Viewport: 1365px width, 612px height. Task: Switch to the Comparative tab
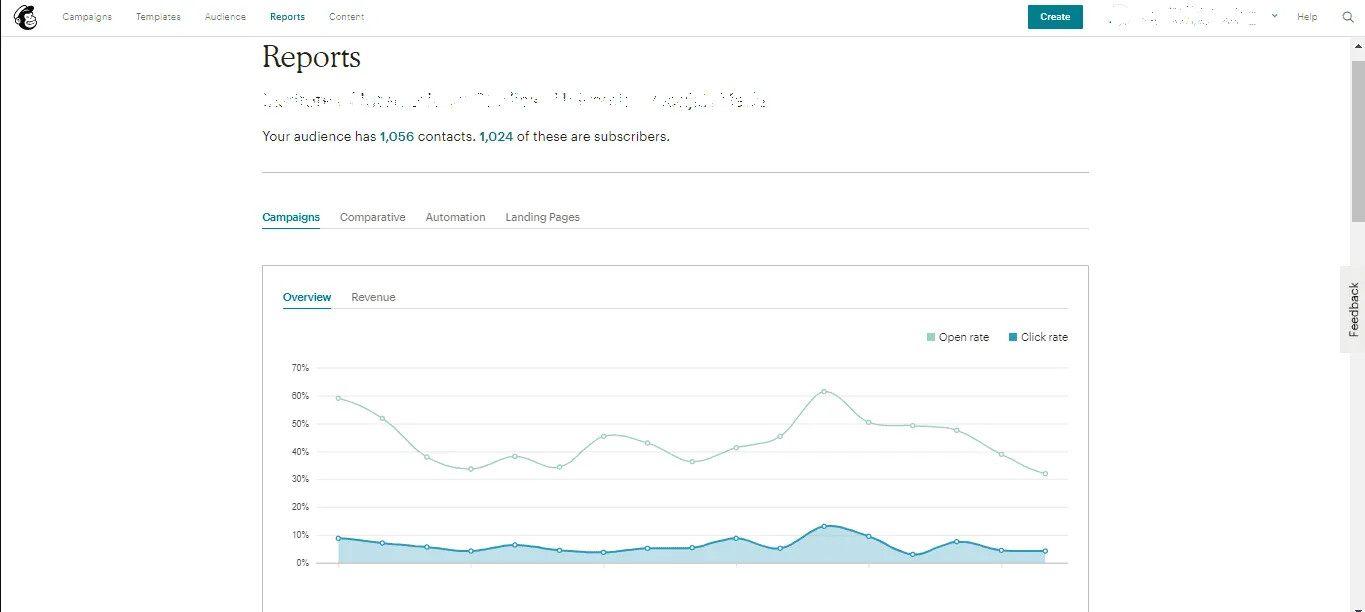point(372,217)
